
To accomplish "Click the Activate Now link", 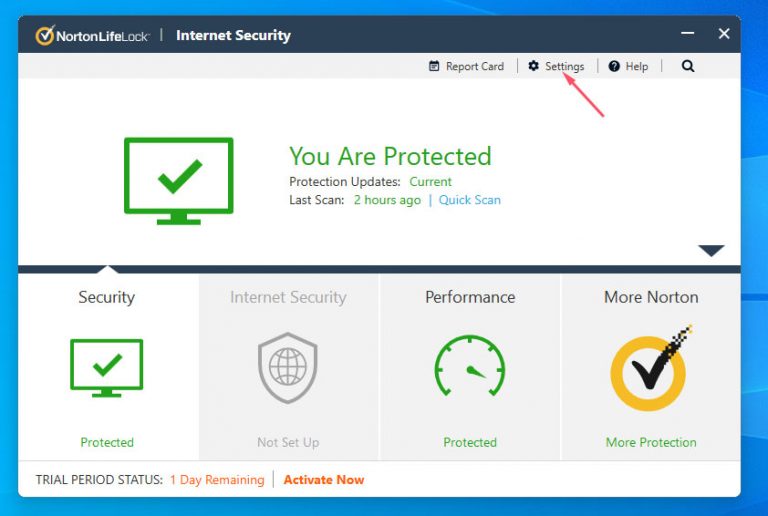I will pos(324,480).
